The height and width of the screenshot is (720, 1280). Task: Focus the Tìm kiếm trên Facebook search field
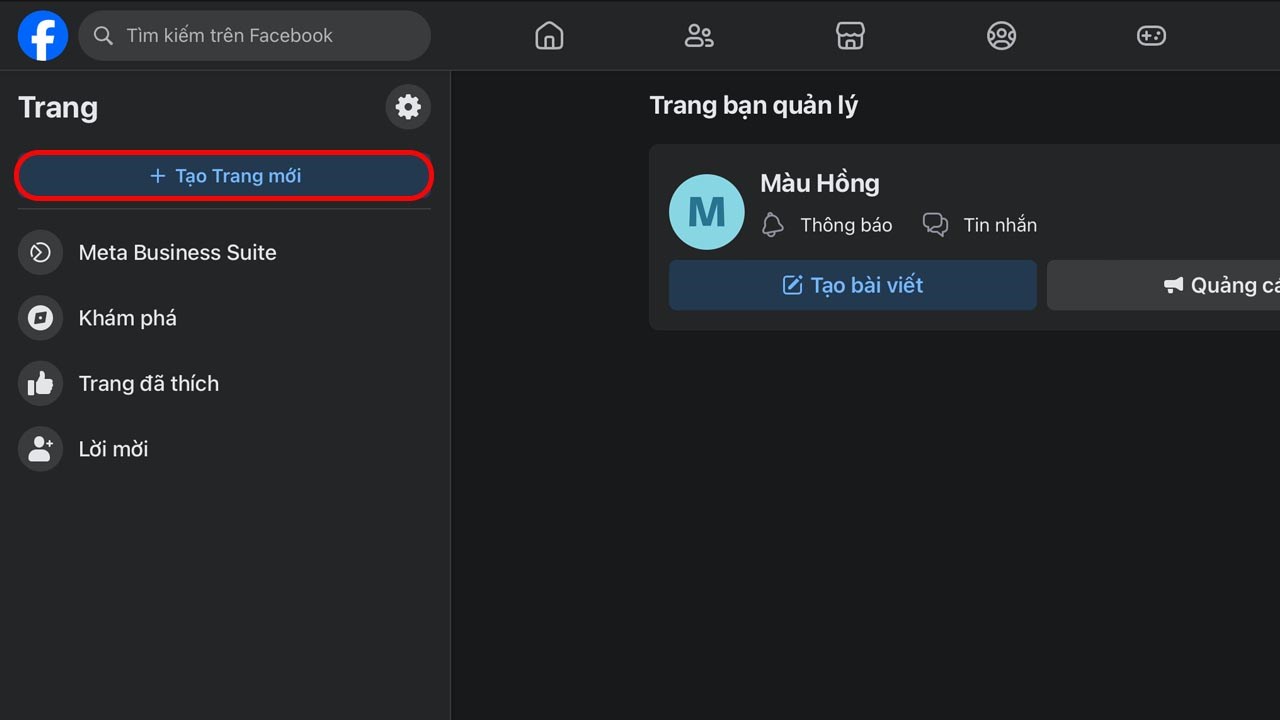click(254, 36)
